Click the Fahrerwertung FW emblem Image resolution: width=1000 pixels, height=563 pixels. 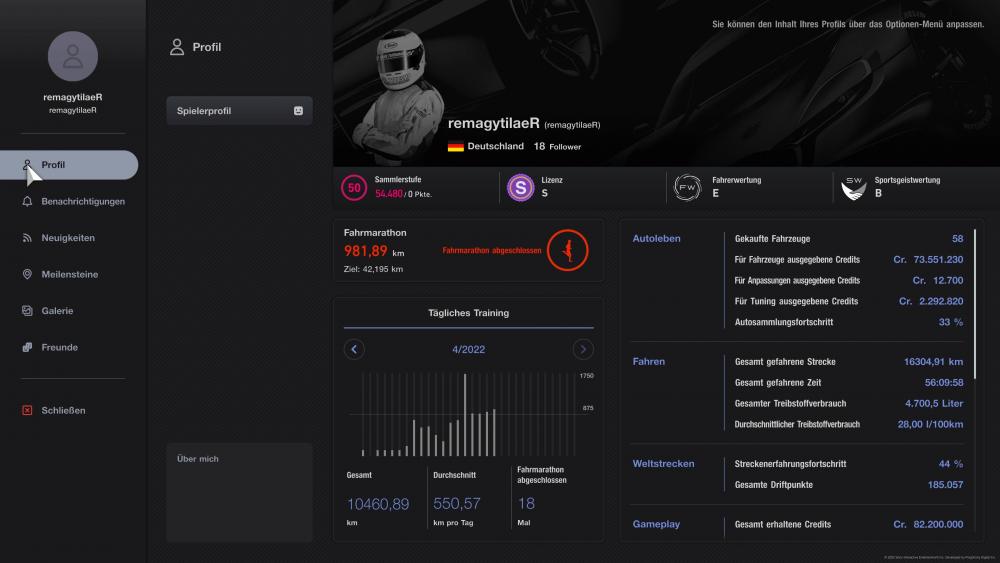[687, 187]
